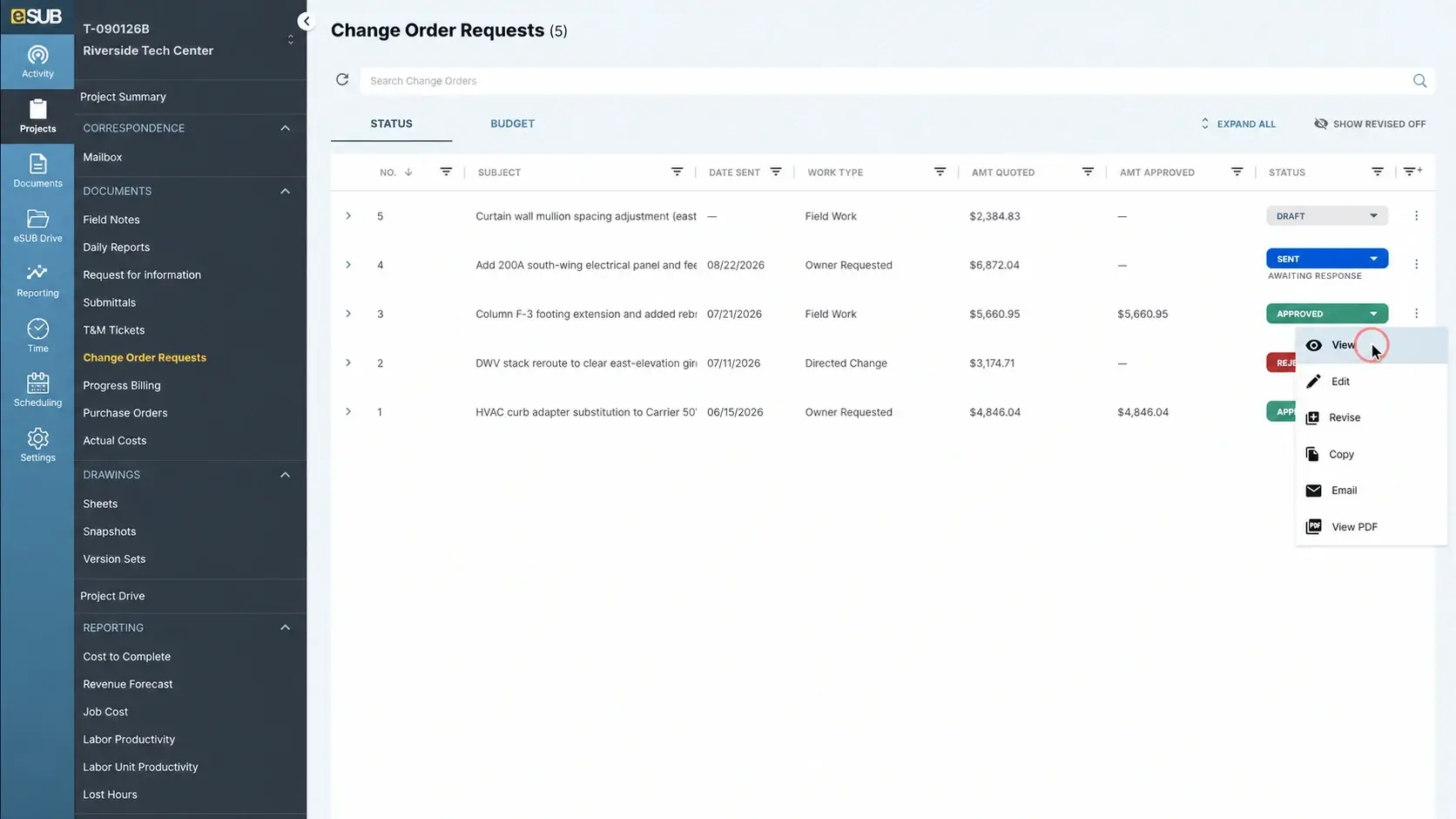Filter the DATE SENT column
Image resolution: width=1456 pixels, height=819 pixels.
(776, 172)
